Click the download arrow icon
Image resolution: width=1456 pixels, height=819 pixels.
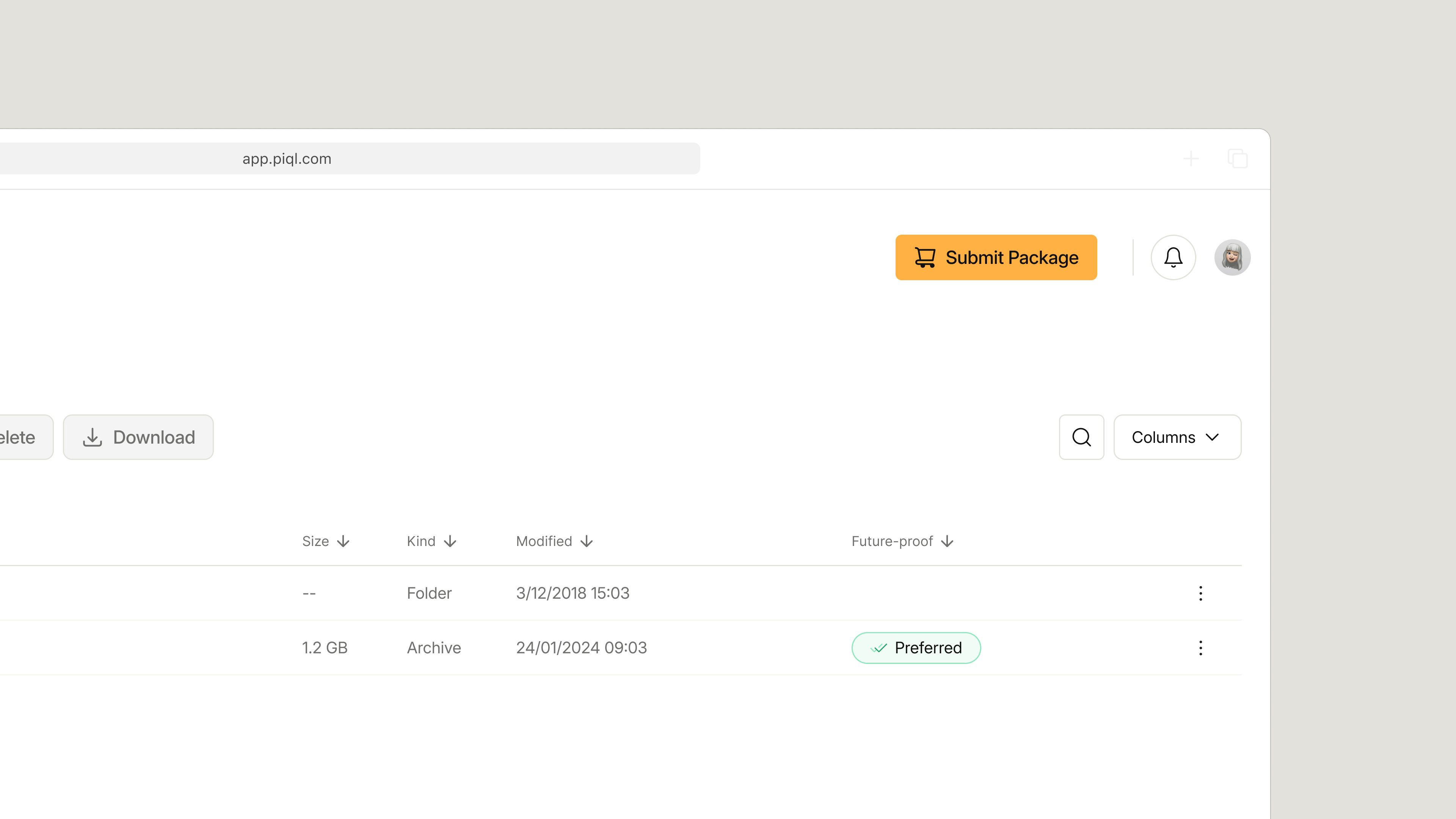(92, 437)
